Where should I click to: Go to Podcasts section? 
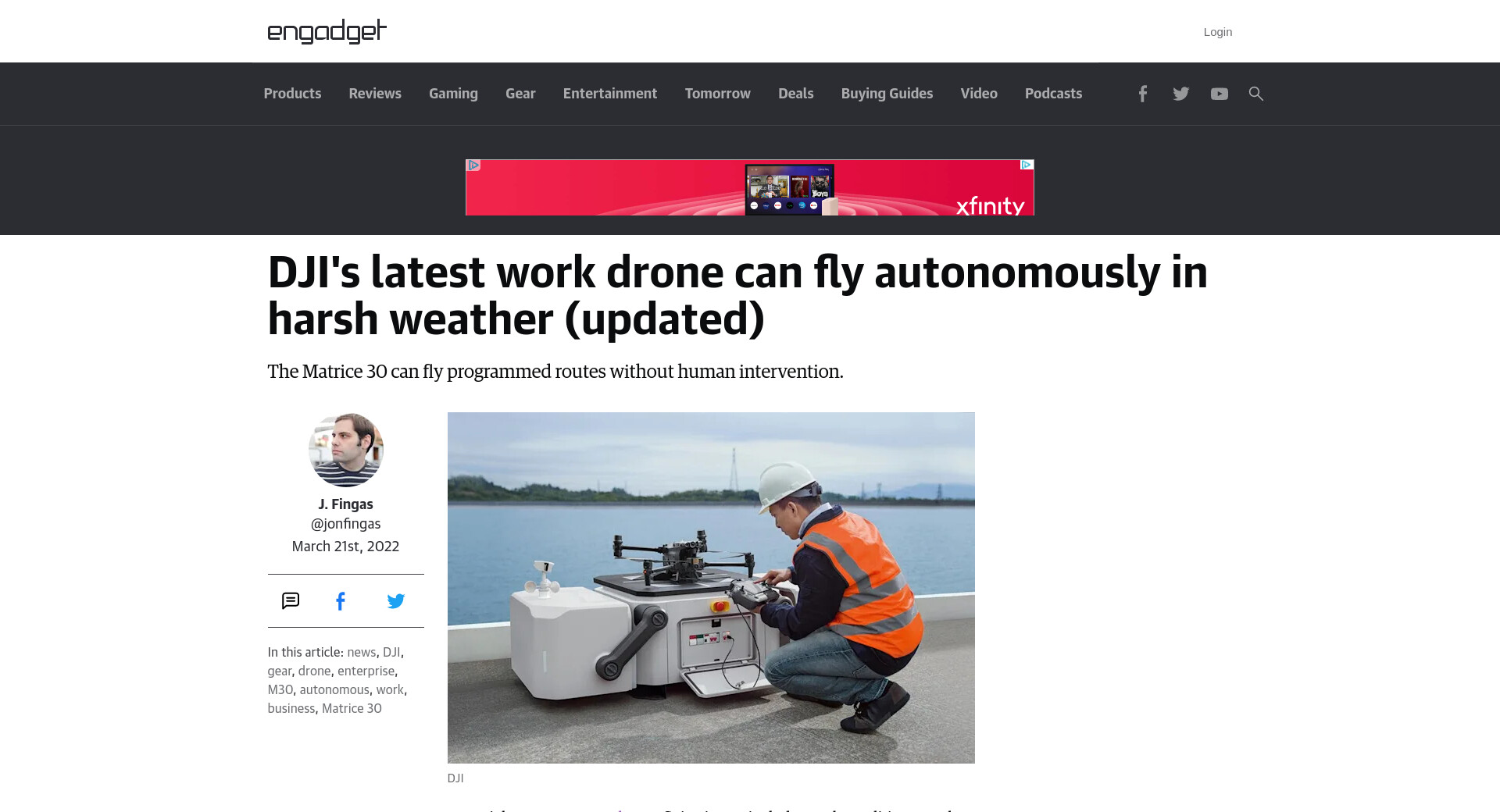coord(1053,94)
